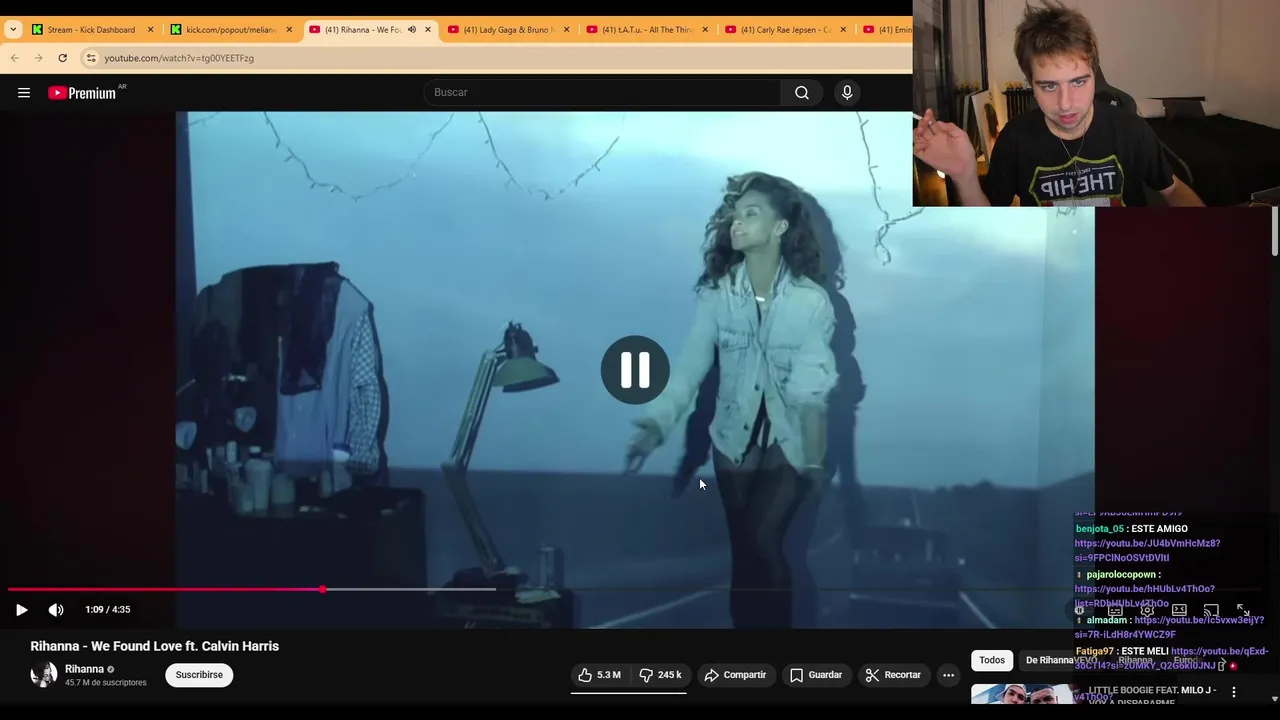The image size is (1280, 720).
Task: Enter fullscreen mode on the video
Action: (x=1243, y=610)
